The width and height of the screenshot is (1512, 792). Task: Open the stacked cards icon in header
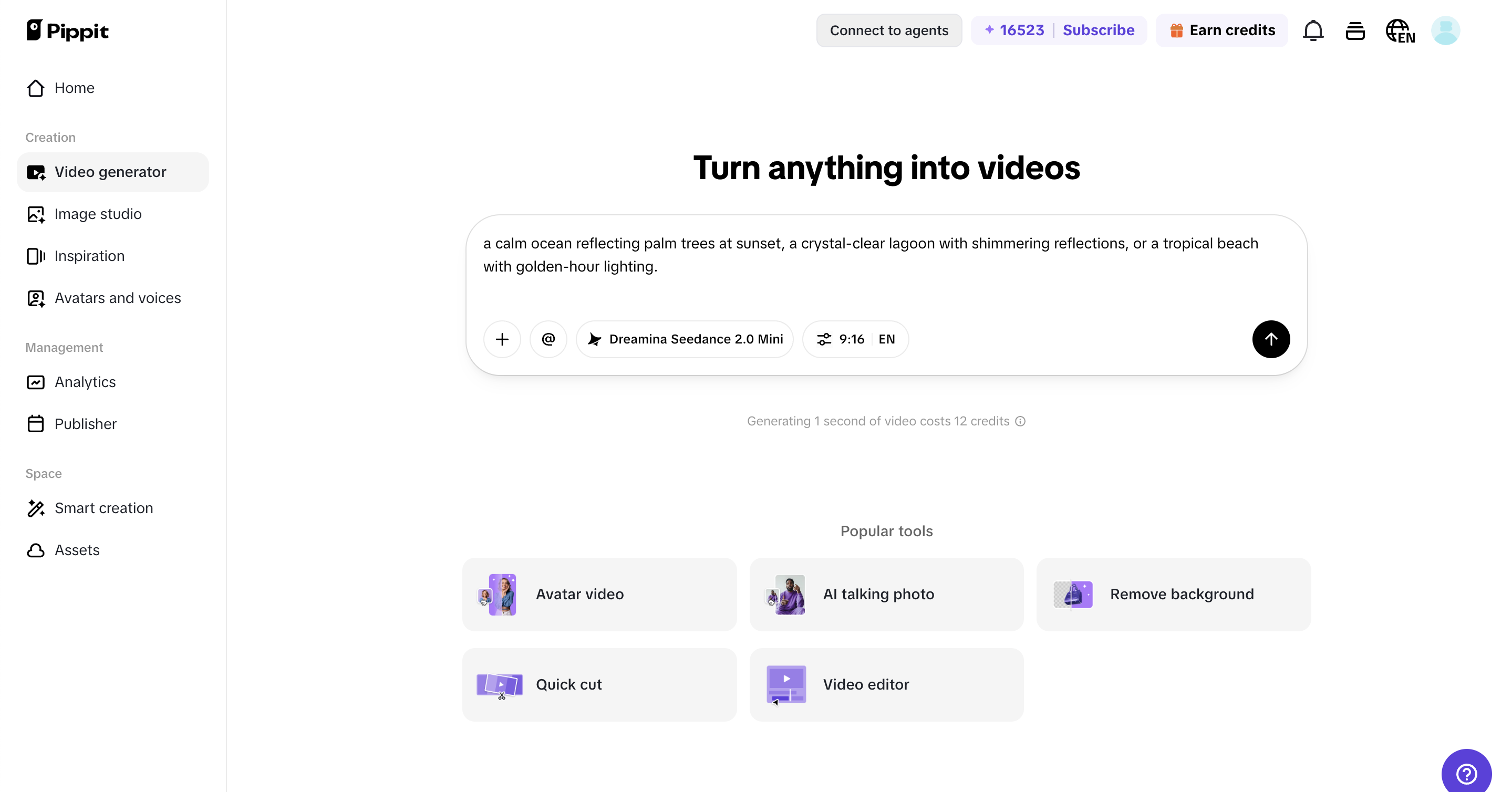1355,30
